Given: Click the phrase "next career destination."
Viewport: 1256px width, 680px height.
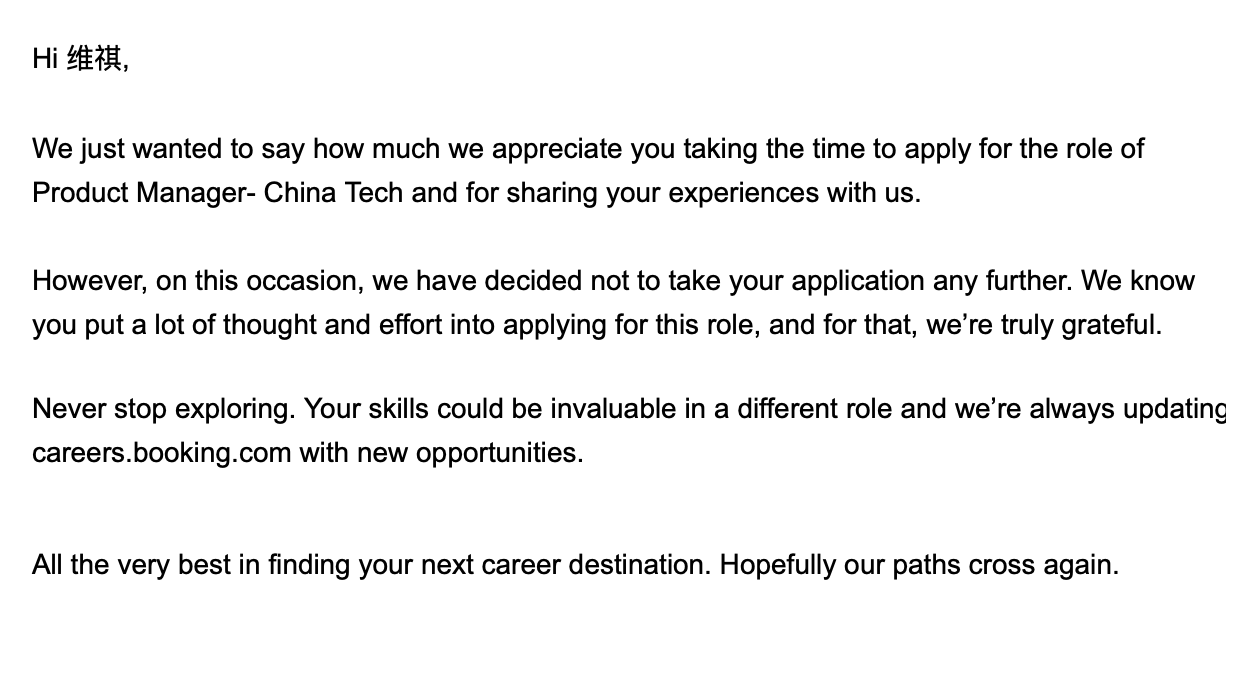Looking at the screenshot, I should pos(566,565).
